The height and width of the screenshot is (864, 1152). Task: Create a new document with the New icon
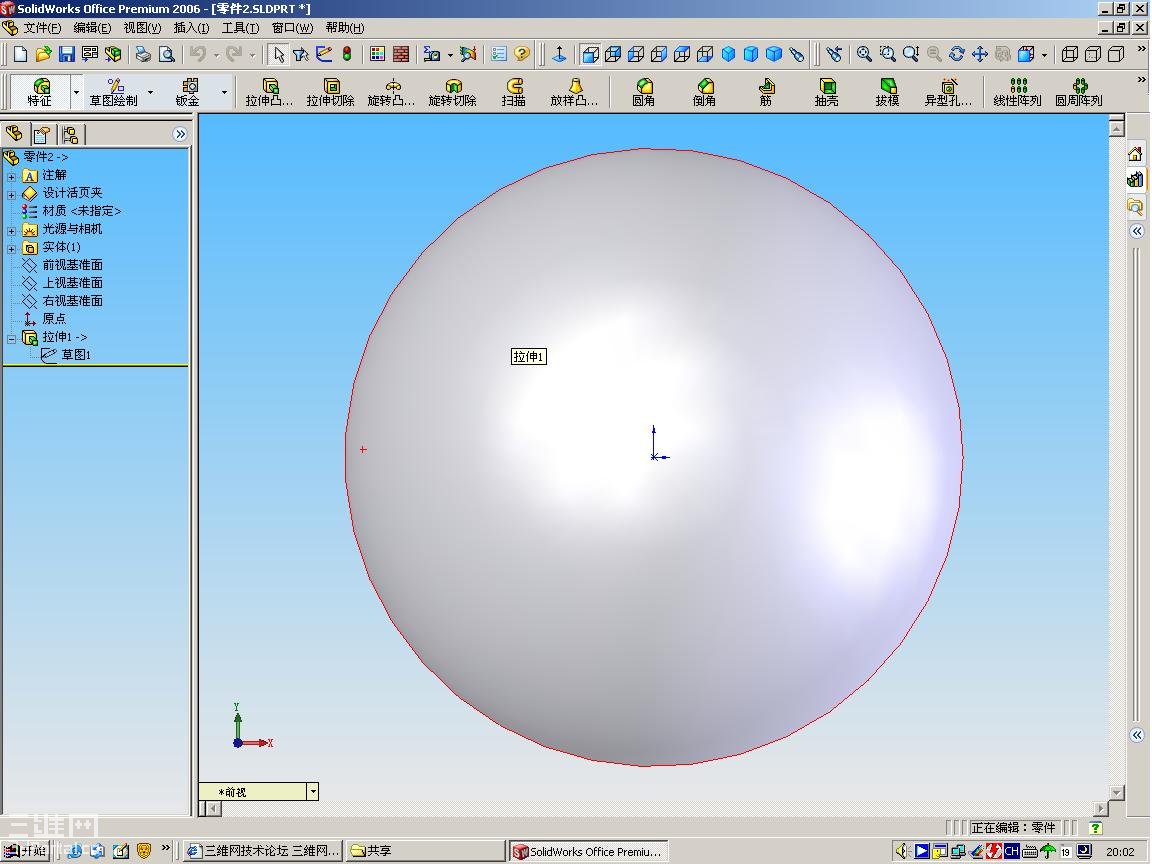(x=21, y=54)
